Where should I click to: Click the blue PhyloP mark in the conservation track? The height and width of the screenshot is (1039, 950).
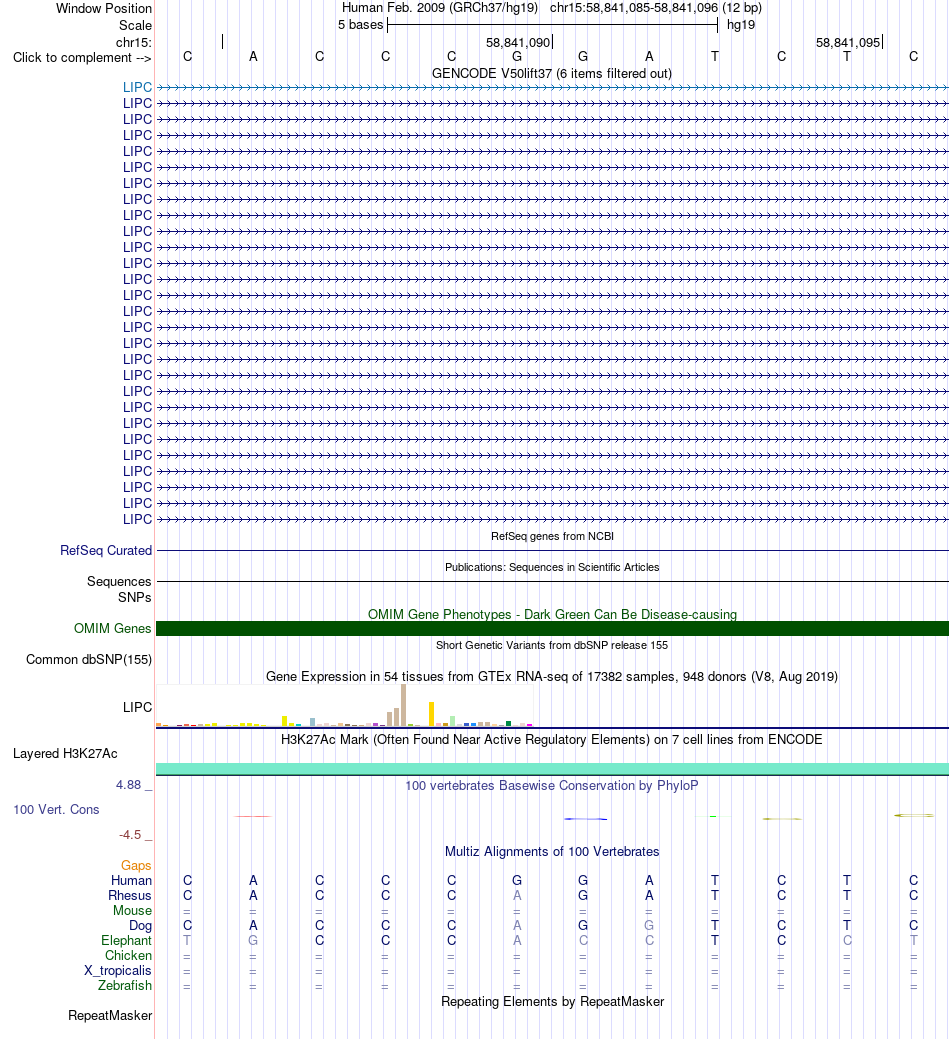click(x=586, y=819)
